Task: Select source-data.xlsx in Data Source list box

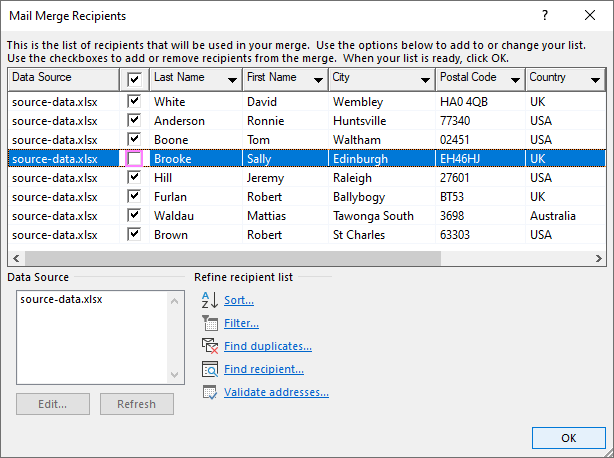Action: pyautogui.click(x=61, y=299)
